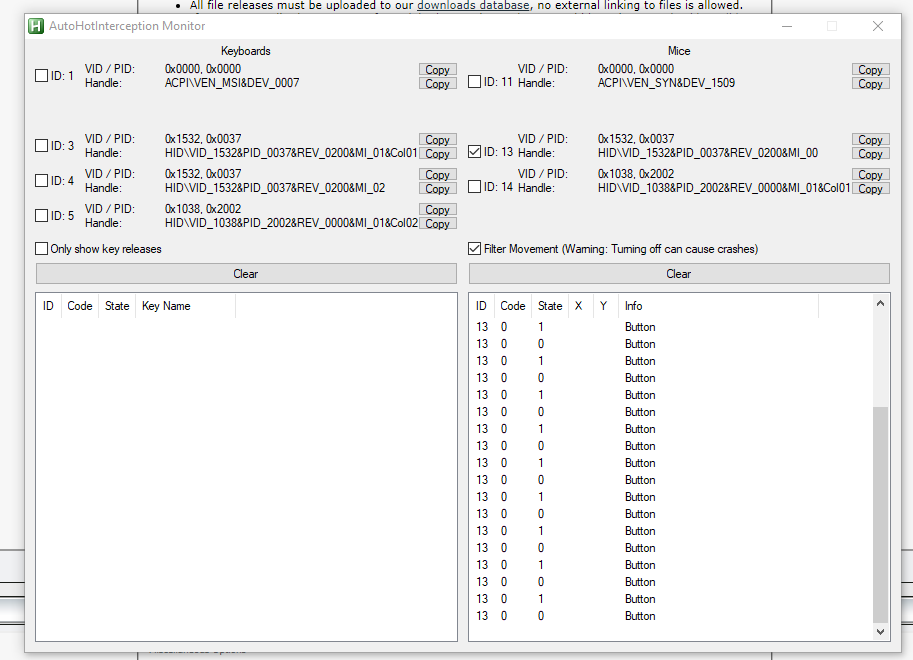The image size is (913, 660).
Task: Check the mouse ID: 14 checkbox
Action: 475,186
